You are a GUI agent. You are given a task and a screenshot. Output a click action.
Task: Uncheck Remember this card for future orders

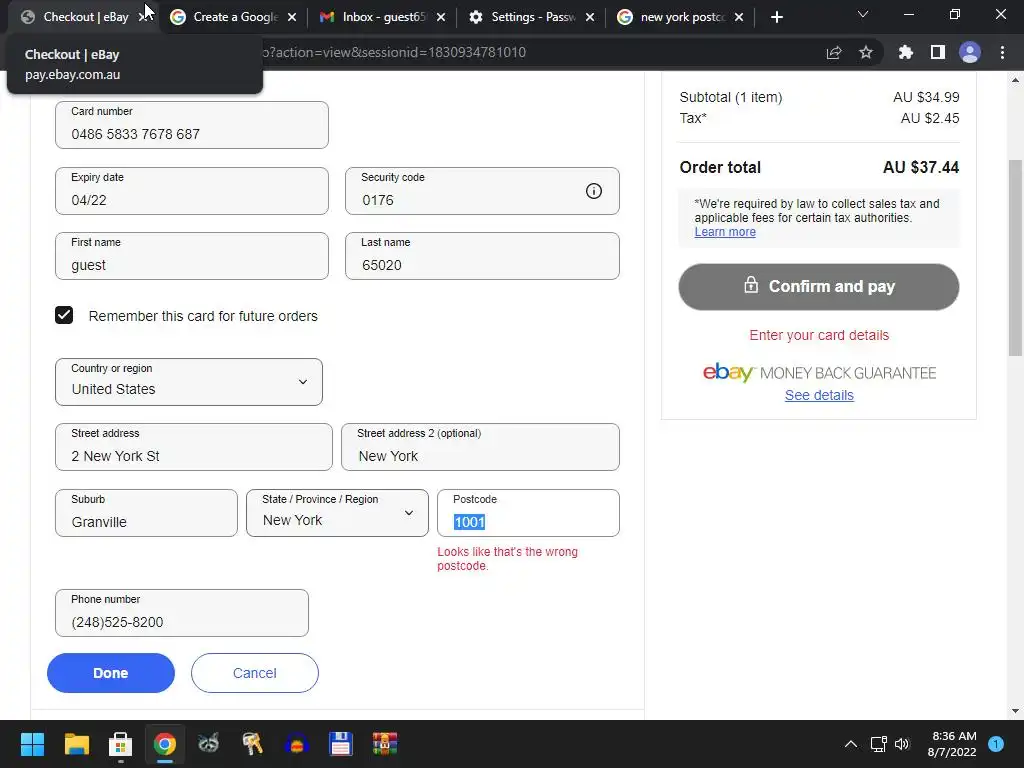tap(64, 315)
